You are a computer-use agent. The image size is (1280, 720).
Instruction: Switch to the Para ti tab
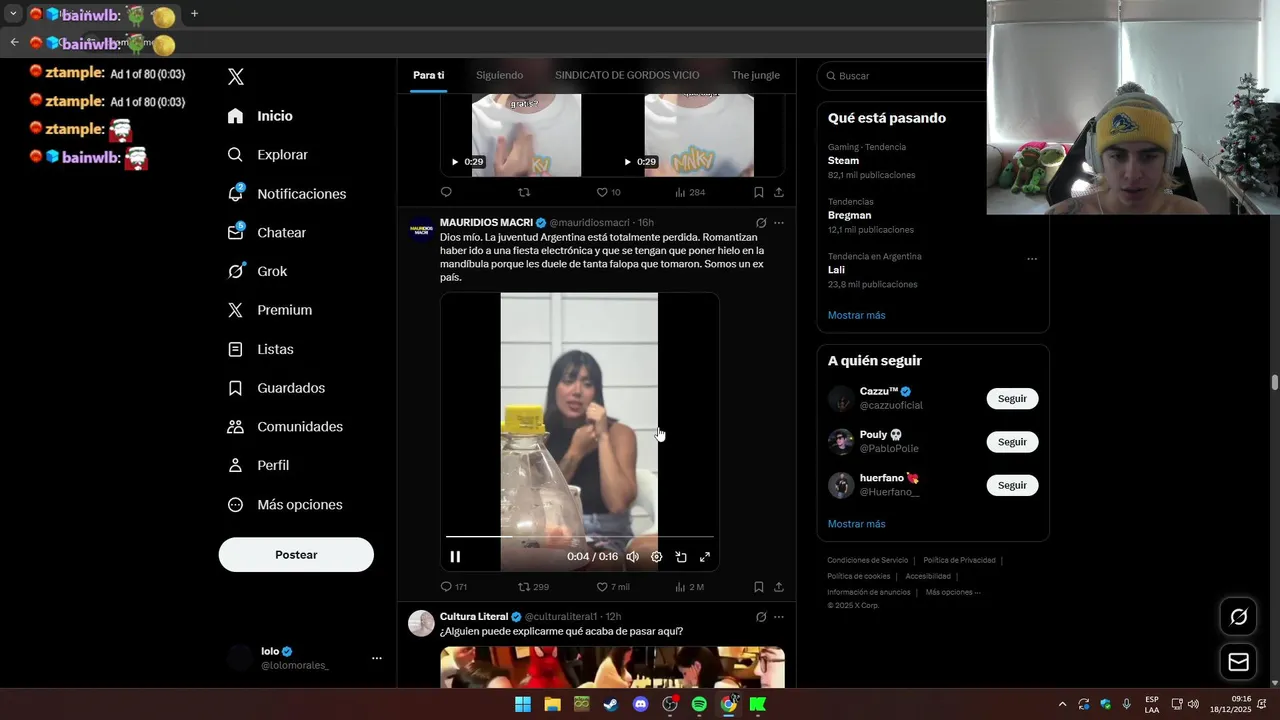point(429,76)
